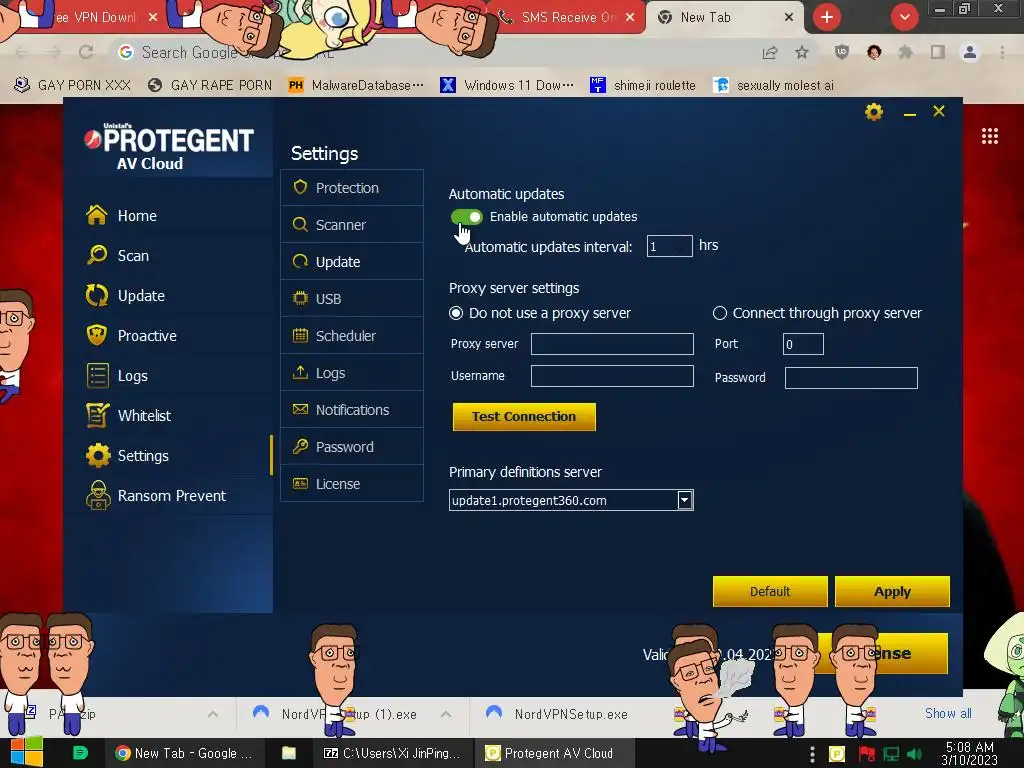The image size is (1024, 768).
Task: Open Google apps grid icon
Action: tap(990, 136)
